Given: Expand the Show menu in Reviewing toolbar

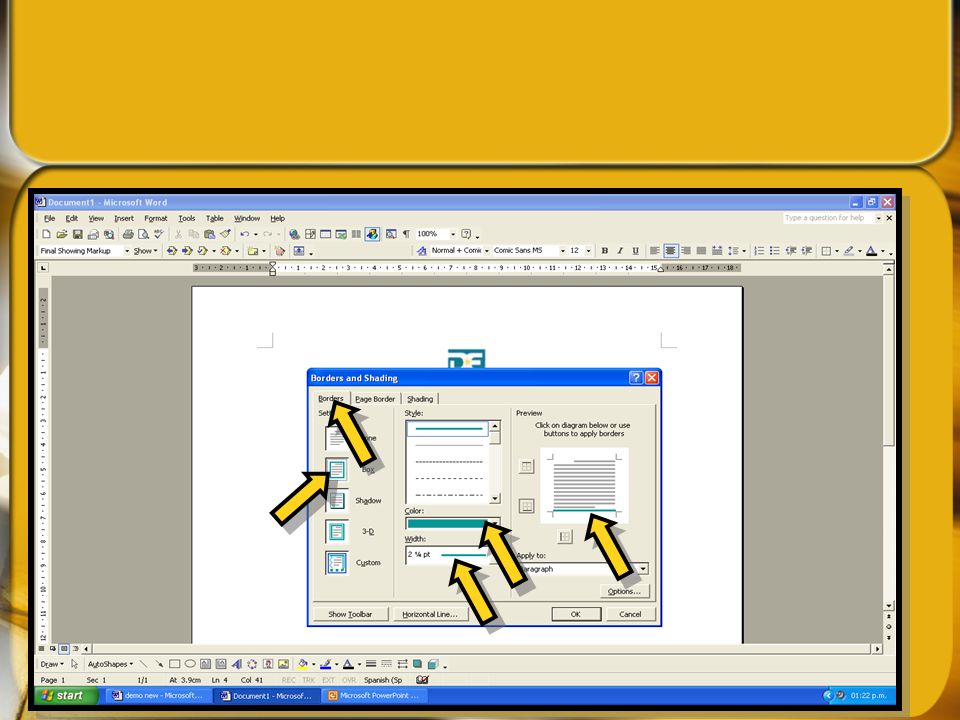Looking at the screenshot, I should click(x=146, y=251).
